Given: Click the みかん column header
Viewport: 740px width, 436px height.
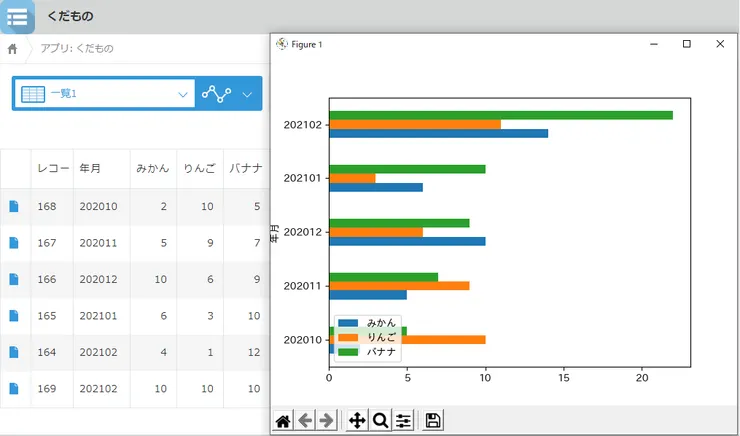Looking at the screenshot, I should [x=151, y=168].
